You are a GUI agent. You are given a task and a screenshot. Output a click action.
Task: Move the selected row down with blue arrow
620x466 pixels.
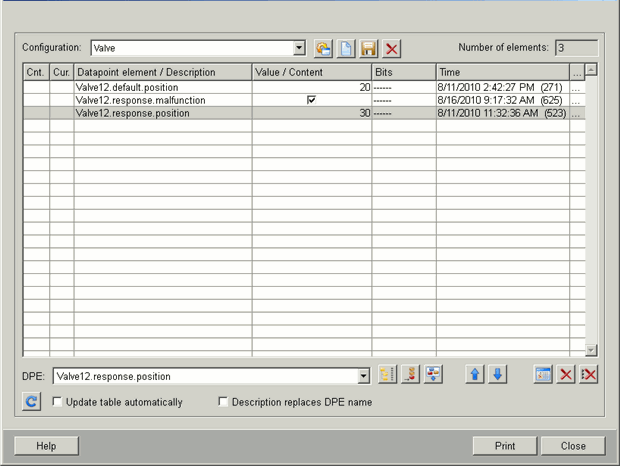coord(497,375)
